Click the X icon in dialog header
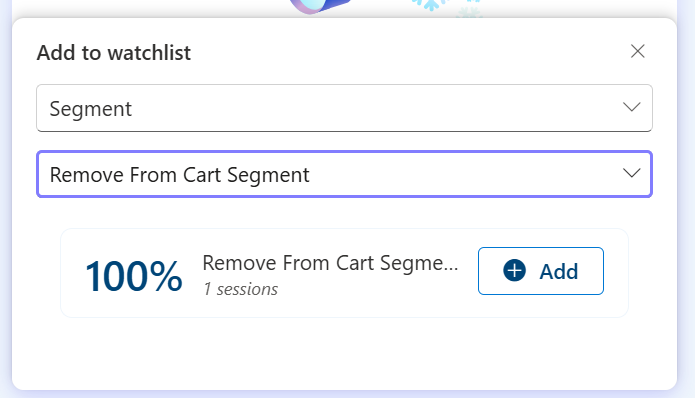Image resolution: width=695 pixels, height=398 pixels. [637, 51]
